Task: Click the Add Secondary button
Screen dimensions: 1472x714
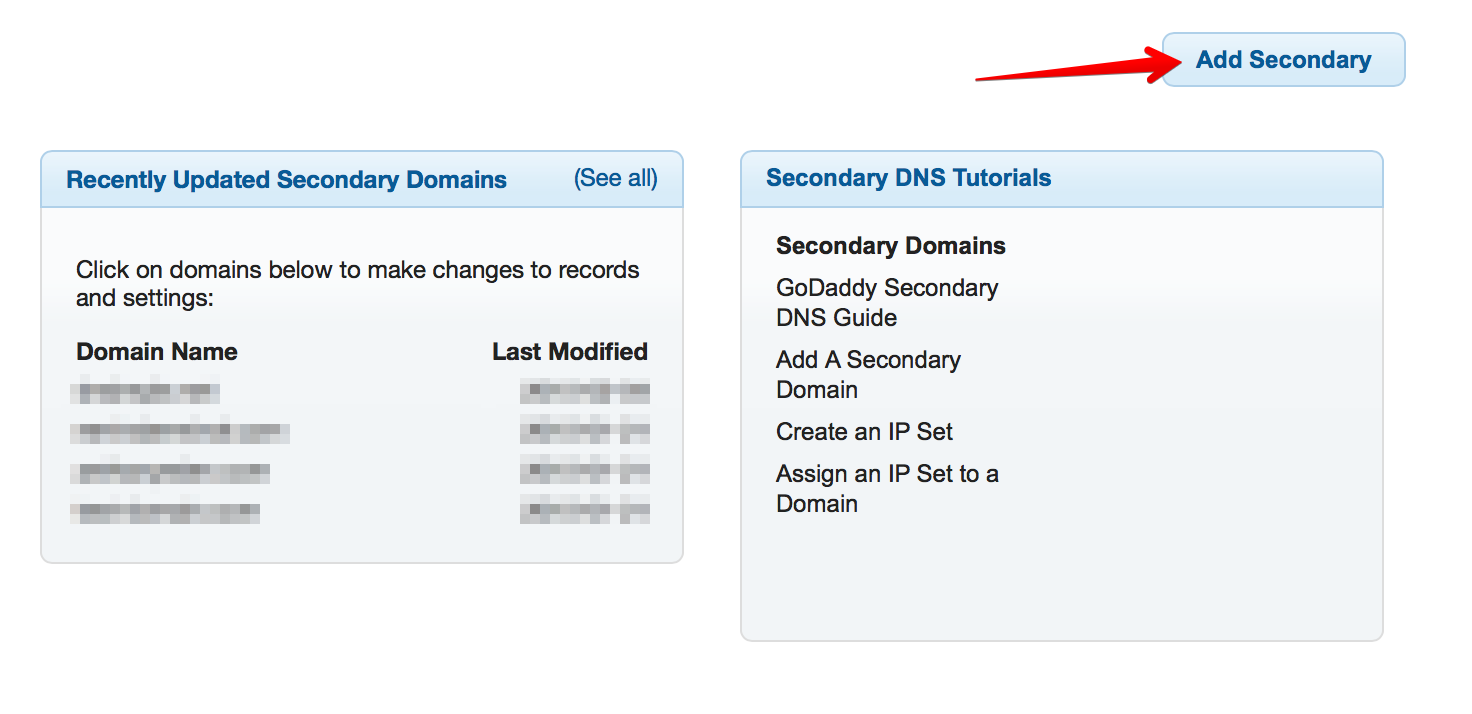Action: (x=1283, y=59)
